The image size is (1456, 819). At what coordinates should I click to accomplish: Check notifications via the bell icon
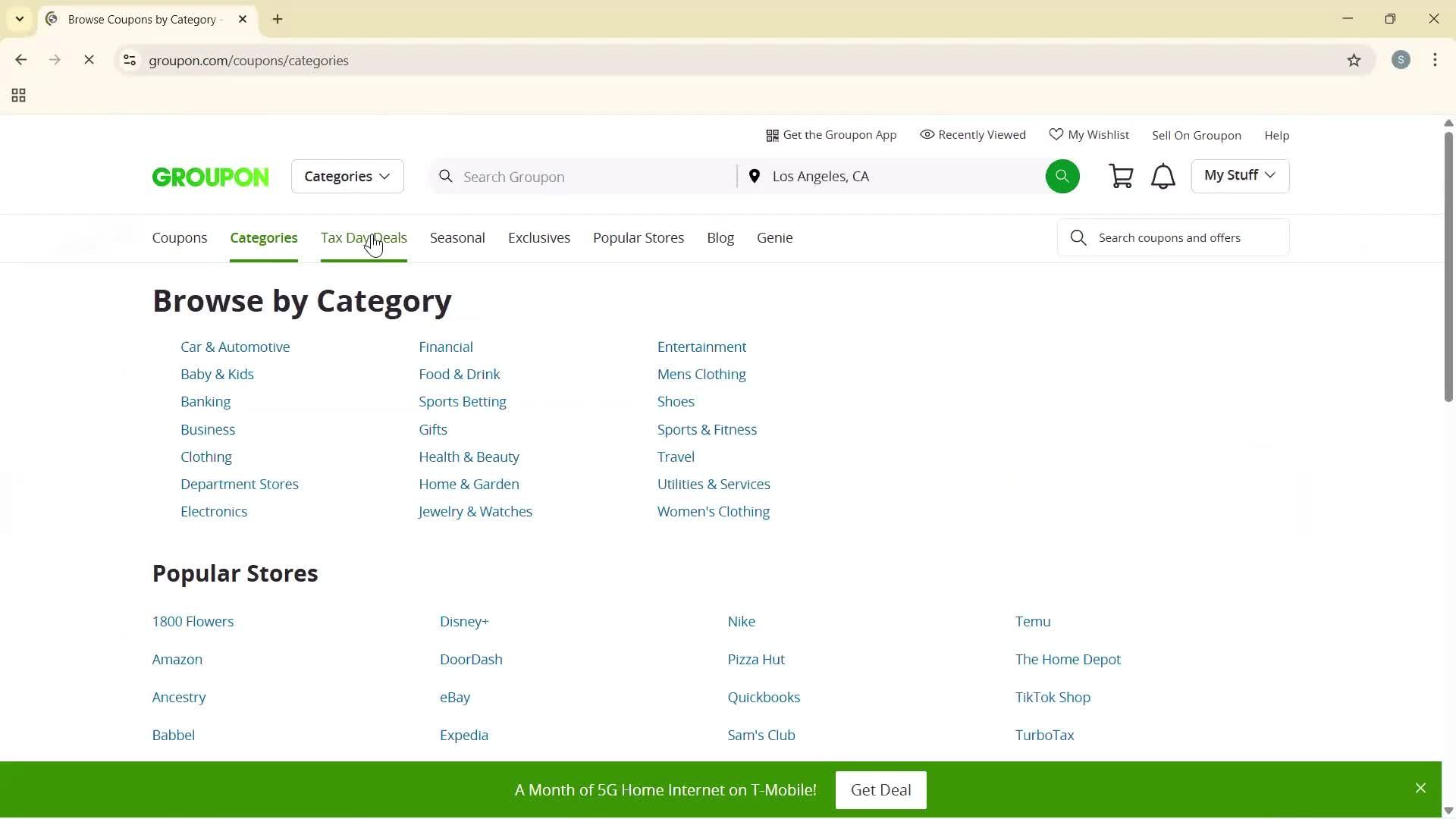[1163, 175]
